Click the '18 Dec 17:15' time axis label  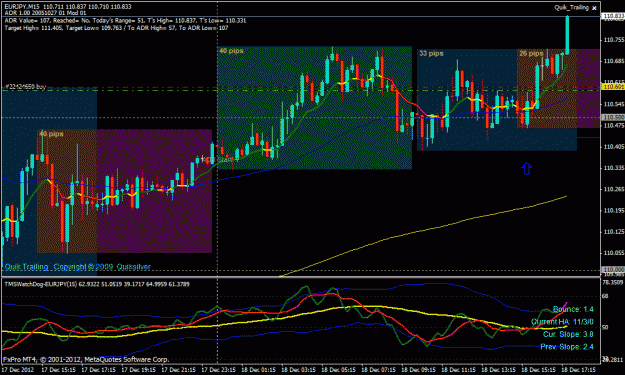point(579,370)
